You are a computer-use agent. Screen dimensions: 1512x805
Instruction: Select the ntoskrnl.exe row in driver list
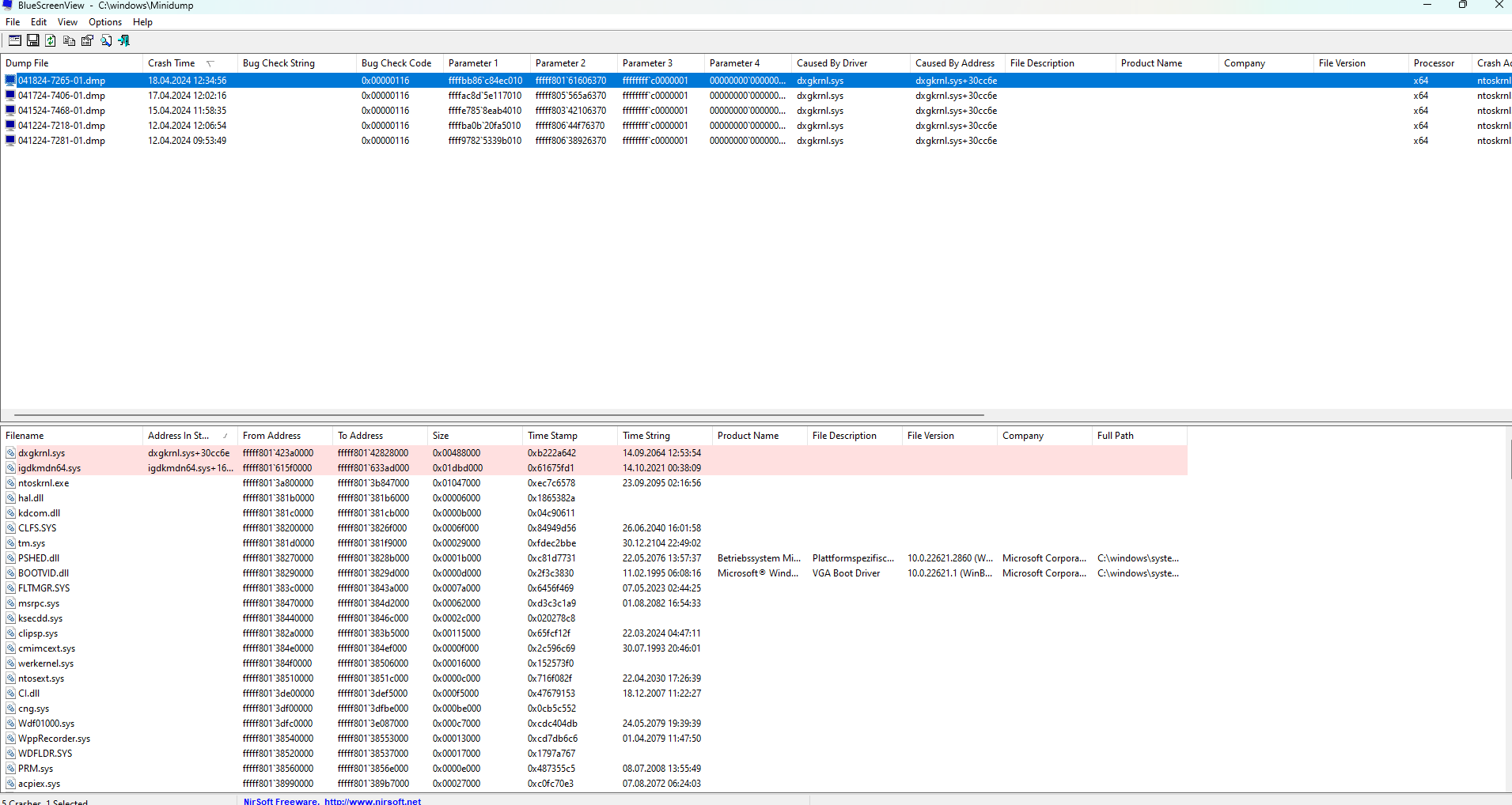pyautogui.click(x=44, y=483)
